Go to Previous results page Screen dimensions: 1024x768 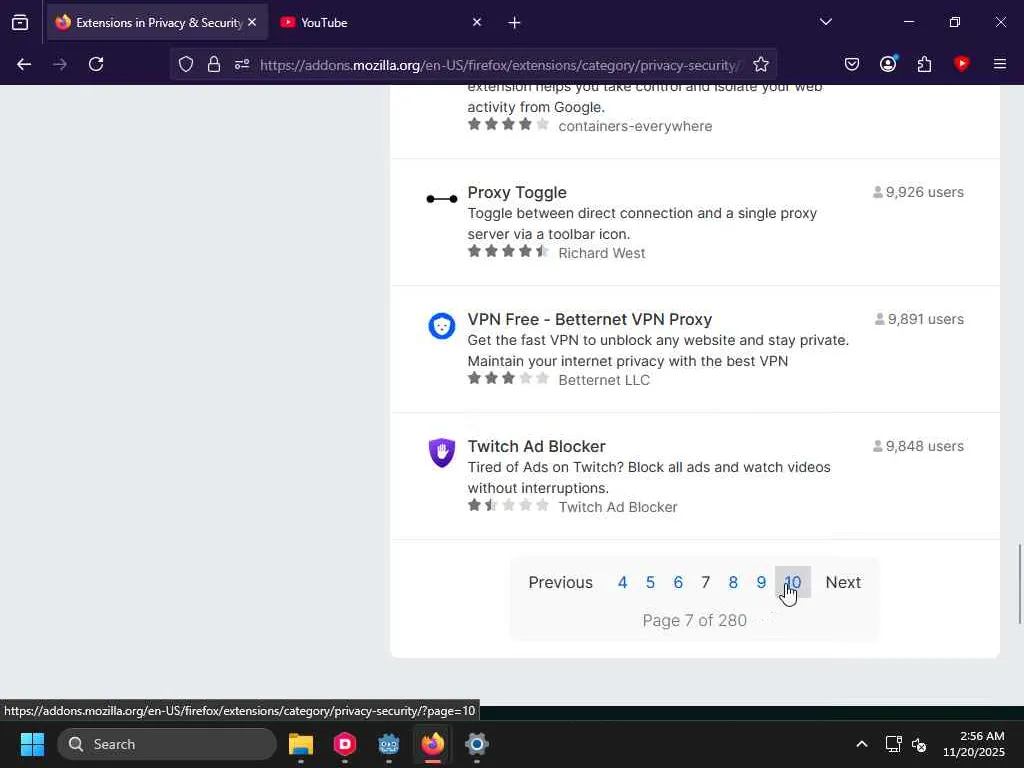pyautogui.click(x=560, y=583)
